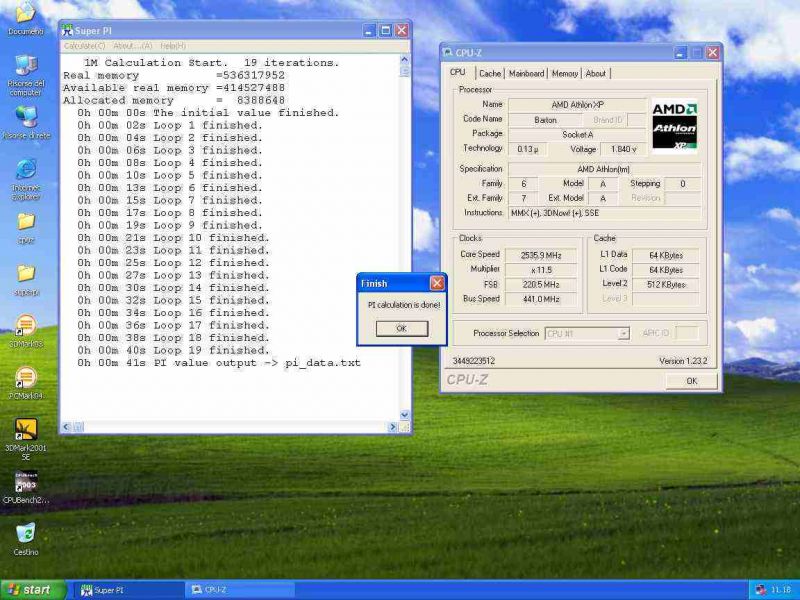
Task: Switch to the Mainboard tab in CPU-Z
Action: 527,73
